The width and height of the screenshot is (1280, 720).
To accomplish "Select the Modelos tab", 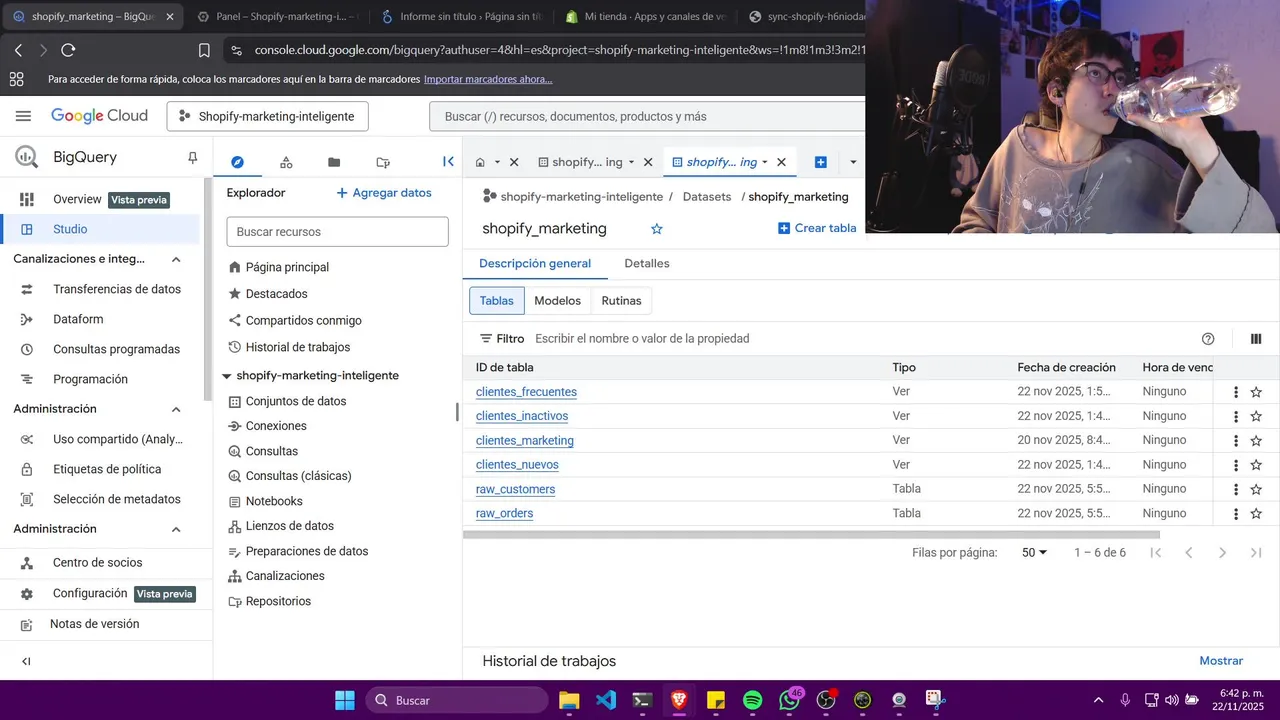I will pyautogui.click(x=557, y=300).
